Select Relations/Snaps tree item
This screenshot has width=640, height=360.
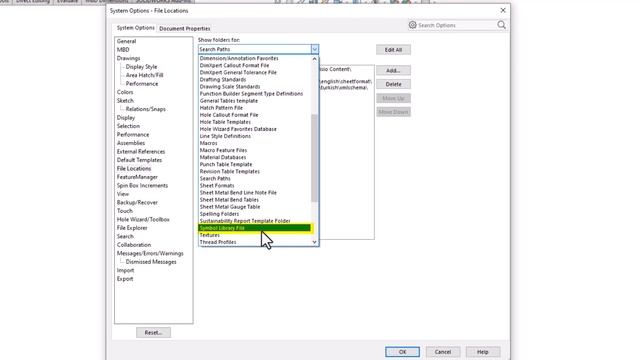tap(145, 109)
